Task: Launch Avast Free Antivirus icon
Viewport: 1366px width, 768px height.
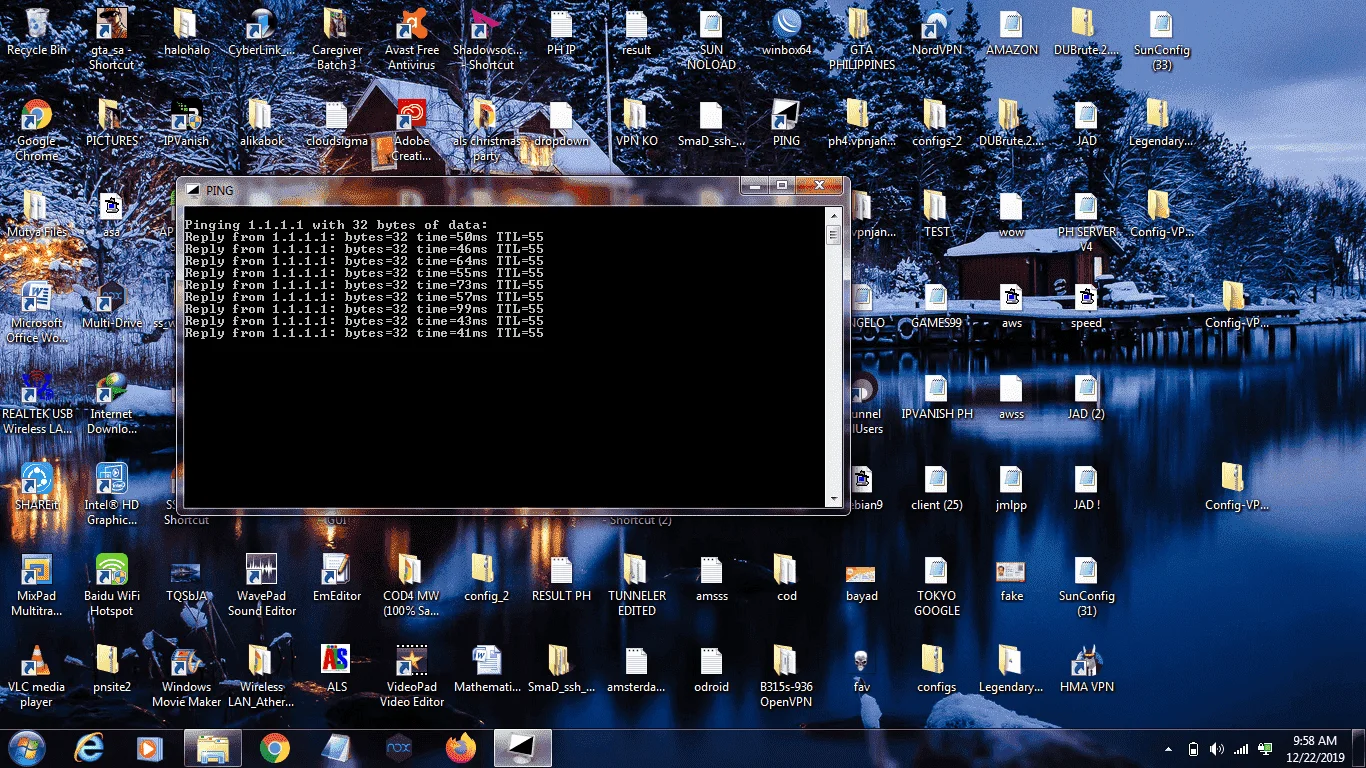Action: pyautogui.click(x=412, y=40)
